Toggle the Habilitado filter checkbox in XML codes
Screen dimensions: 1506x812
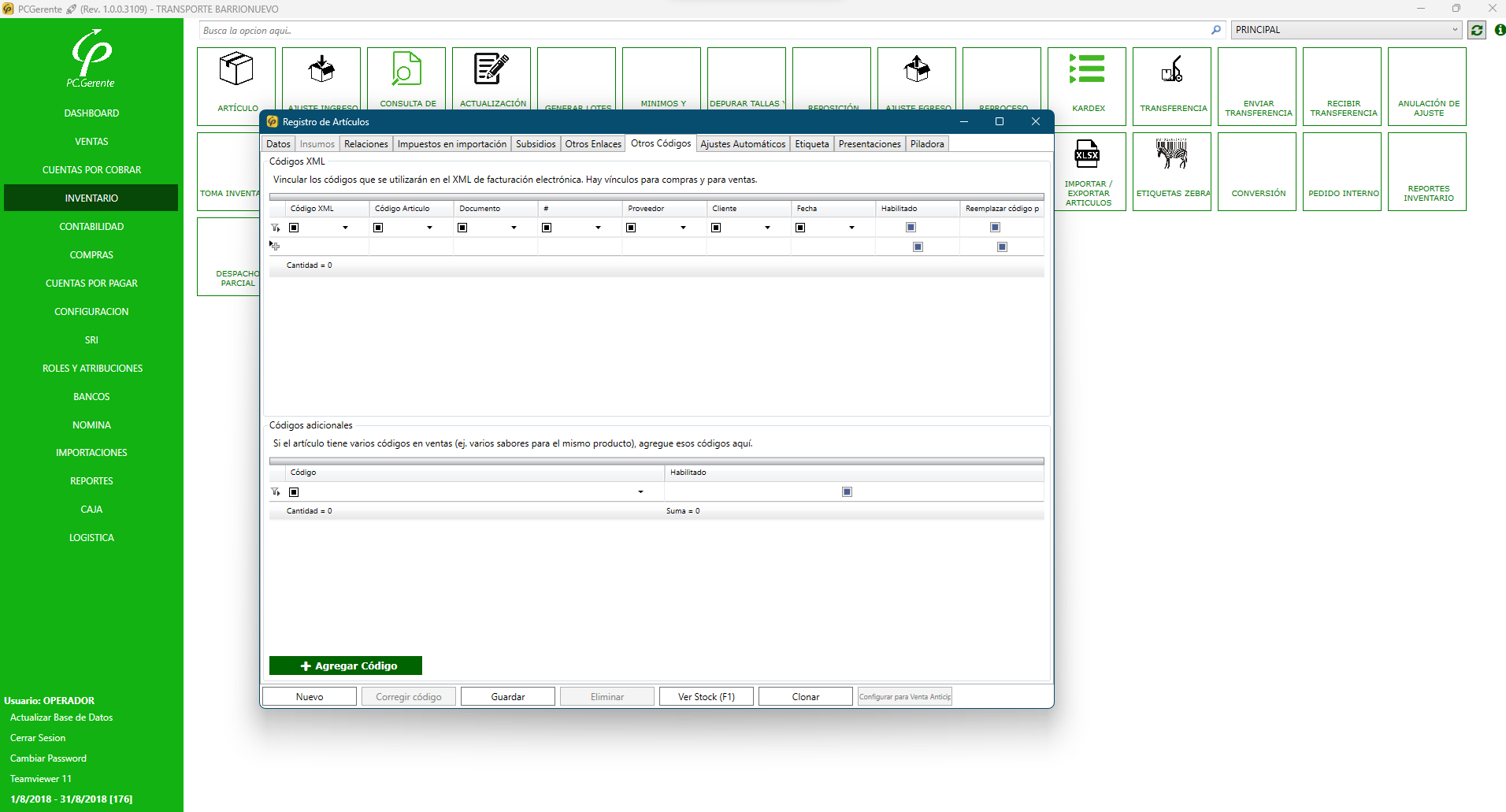911,228
